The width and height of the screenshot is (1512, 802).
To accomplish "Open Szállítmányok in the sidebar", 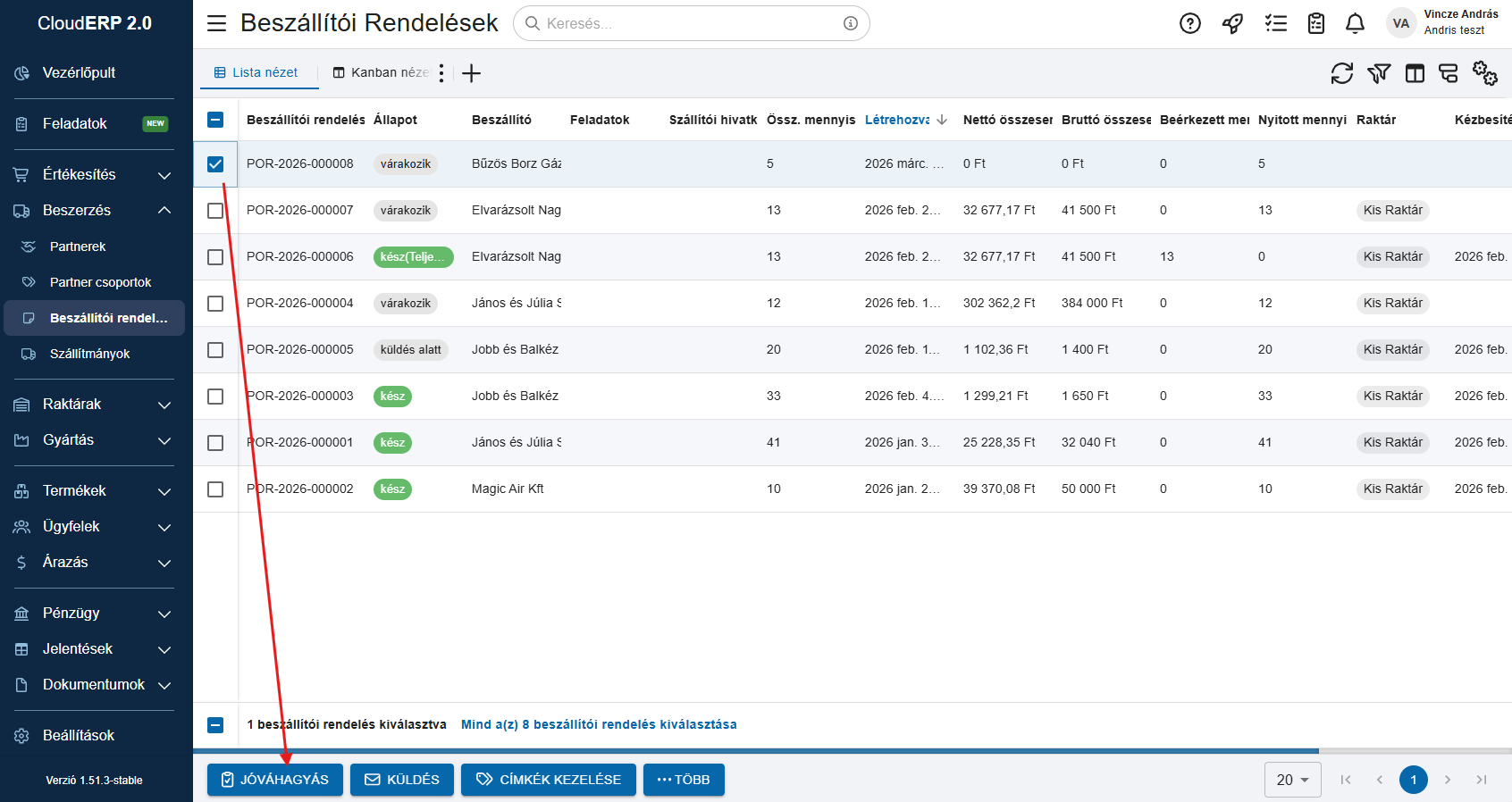I will (89, 355).
